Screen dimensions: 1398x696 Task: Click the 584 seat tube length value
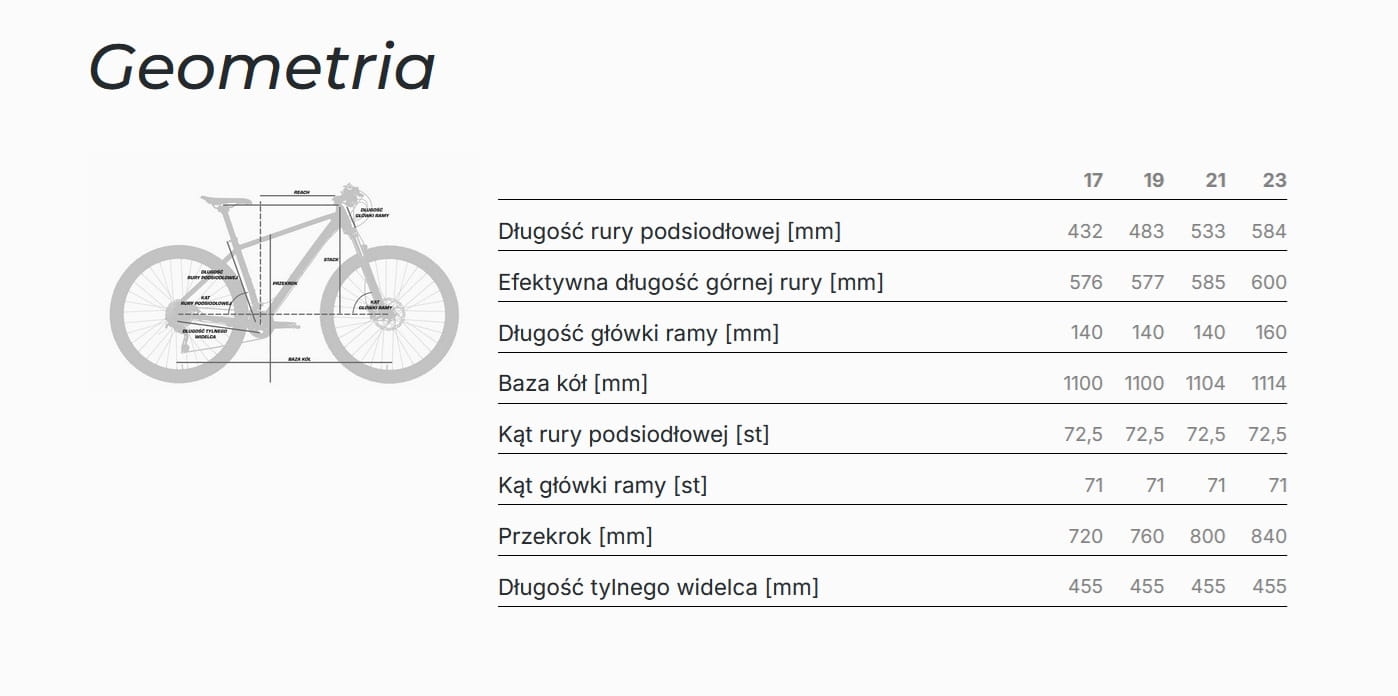coord(1268,232)
